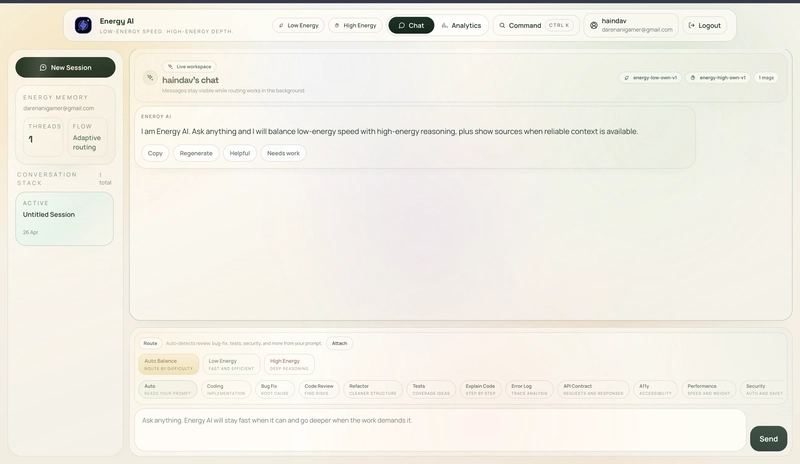The image size is (800, 464).
Task: Click the haindav's chat workspace icon
Action: coord(149,78)
